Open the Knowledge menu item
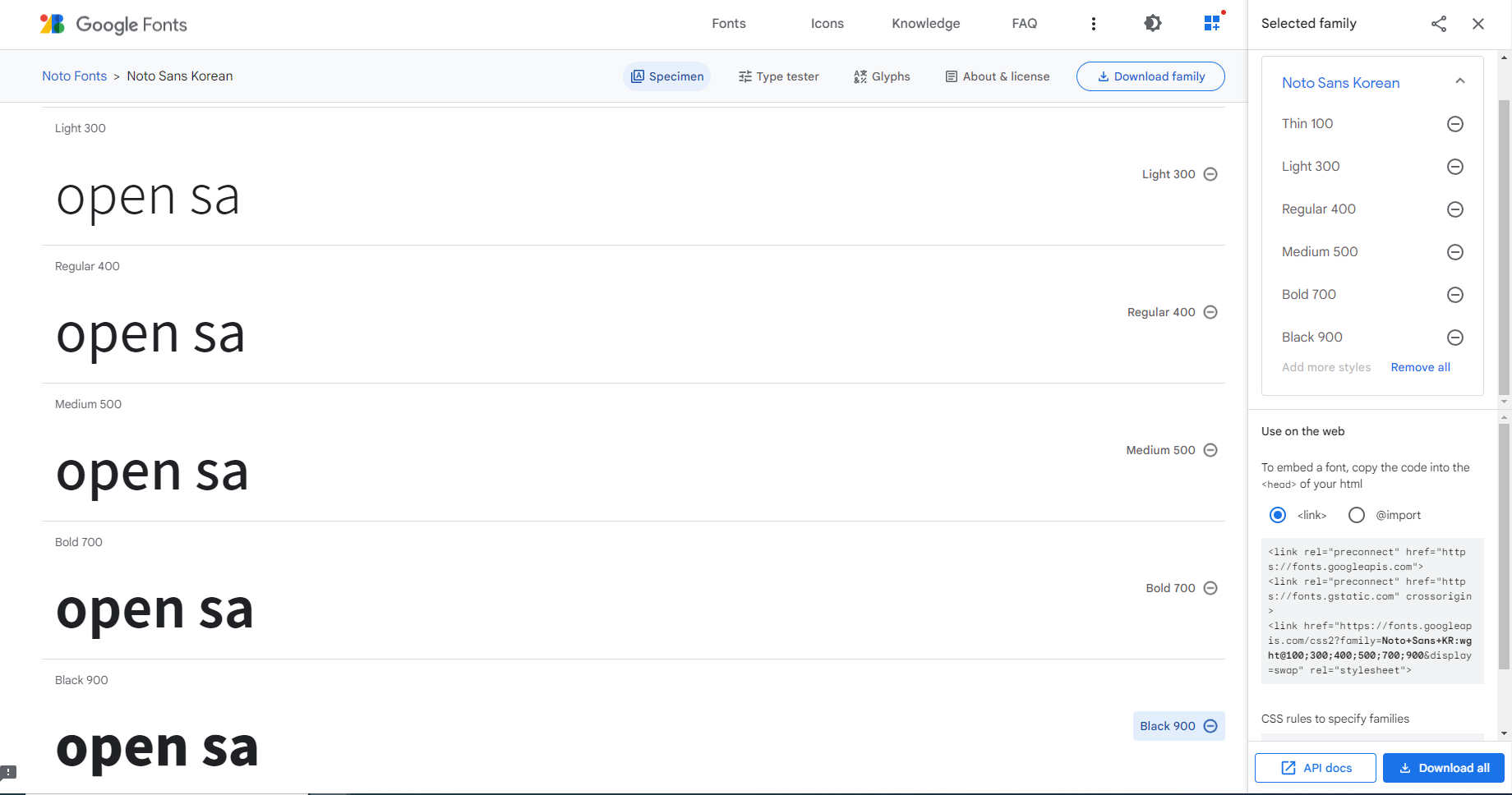Viewport: 1512px width, 795px height. (x=926, y=24)
